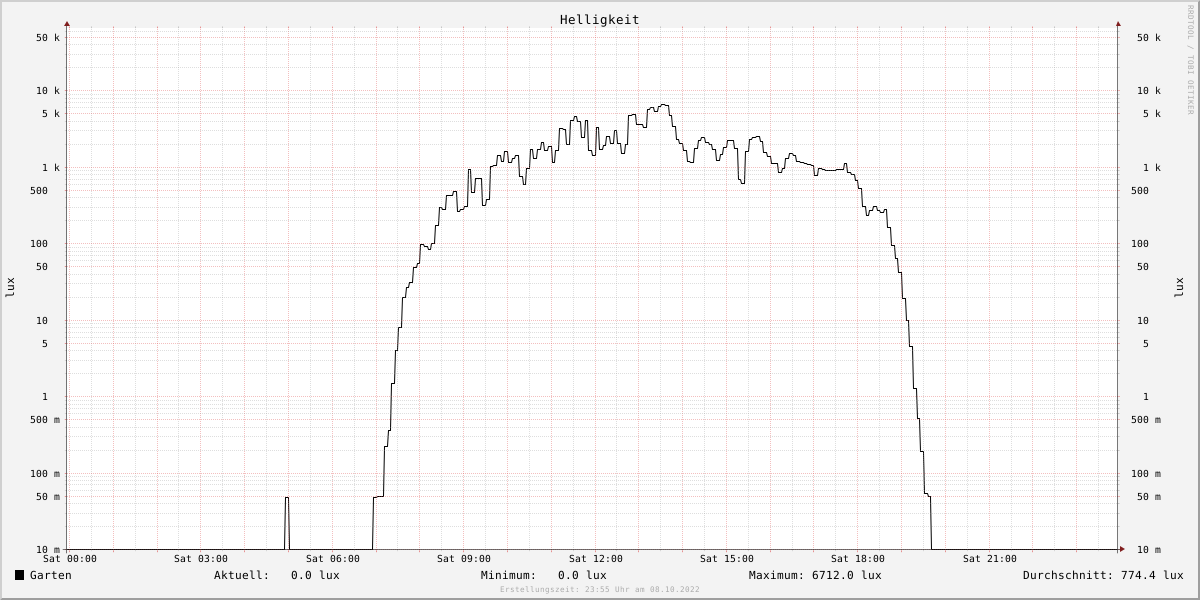The image size is (1200, 600).
Task: Click the right lux axis title
Action: click(1180, 287)
